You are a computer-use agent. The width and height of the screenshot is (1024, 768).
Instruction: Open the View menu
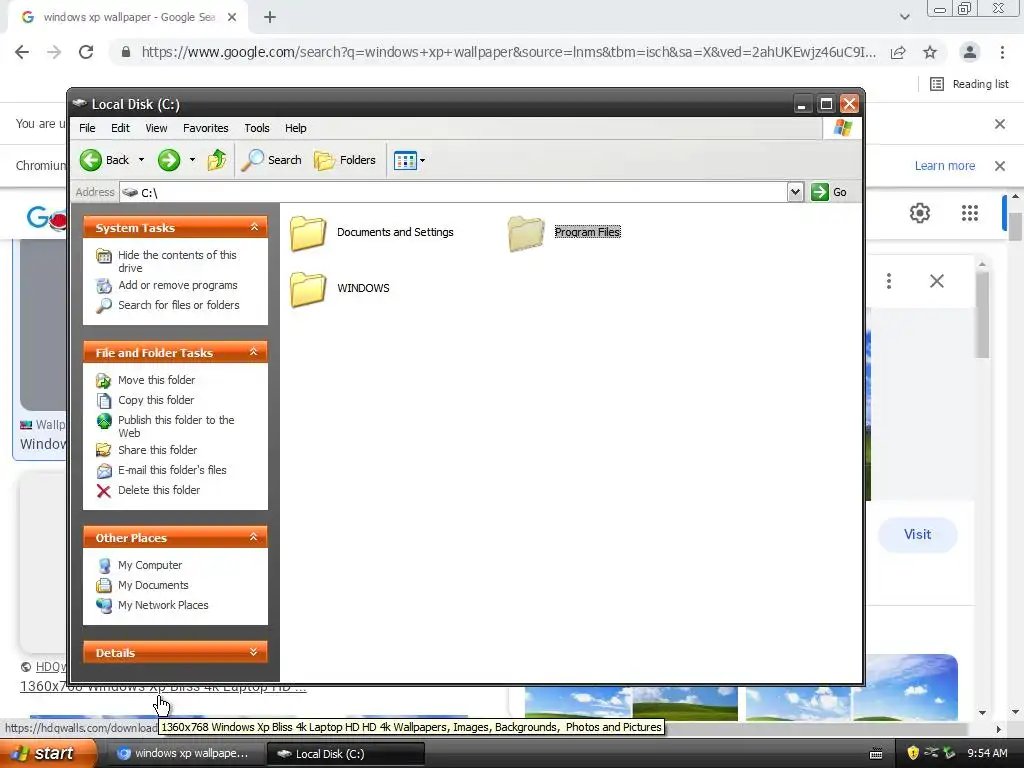pyautogui.click(x=156, y=128)
